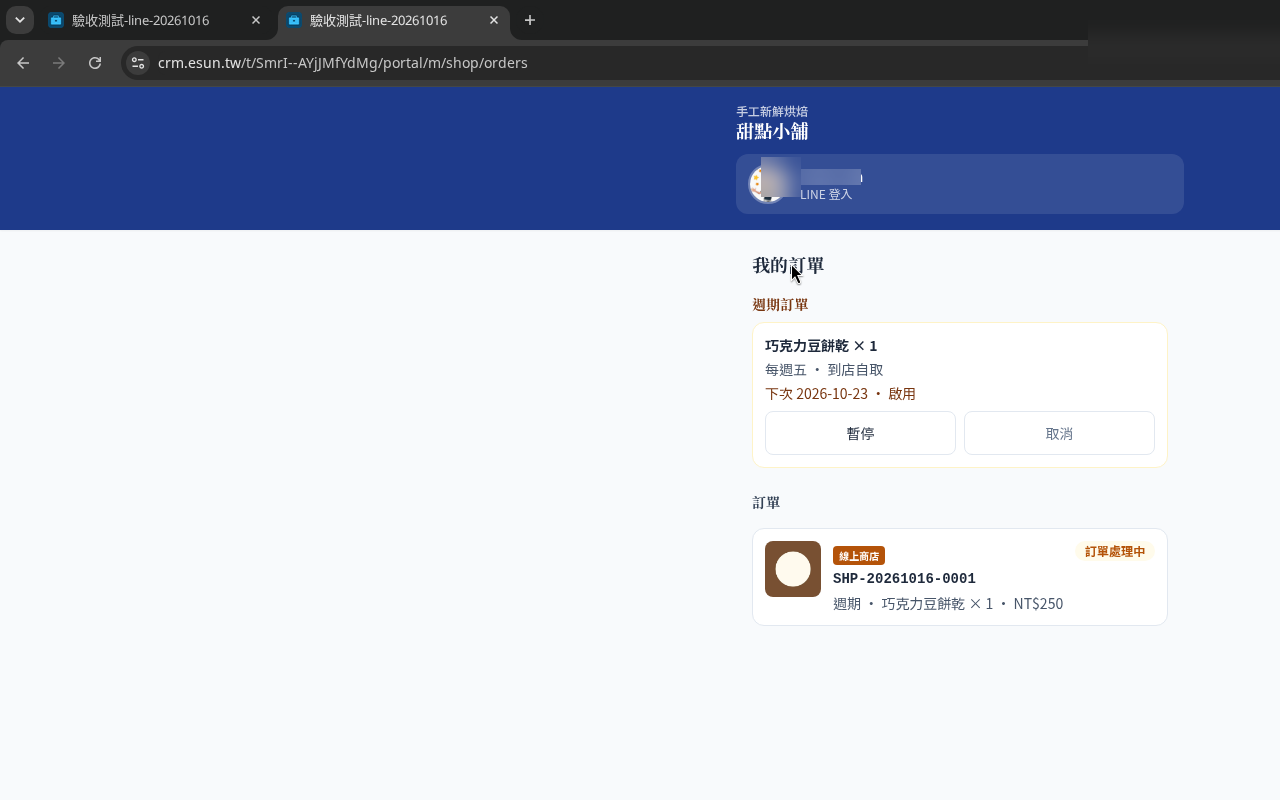The image size is (1280, 800).
Task: Click the 訂單處理中 status badge
Action: tap(1115, 552)
